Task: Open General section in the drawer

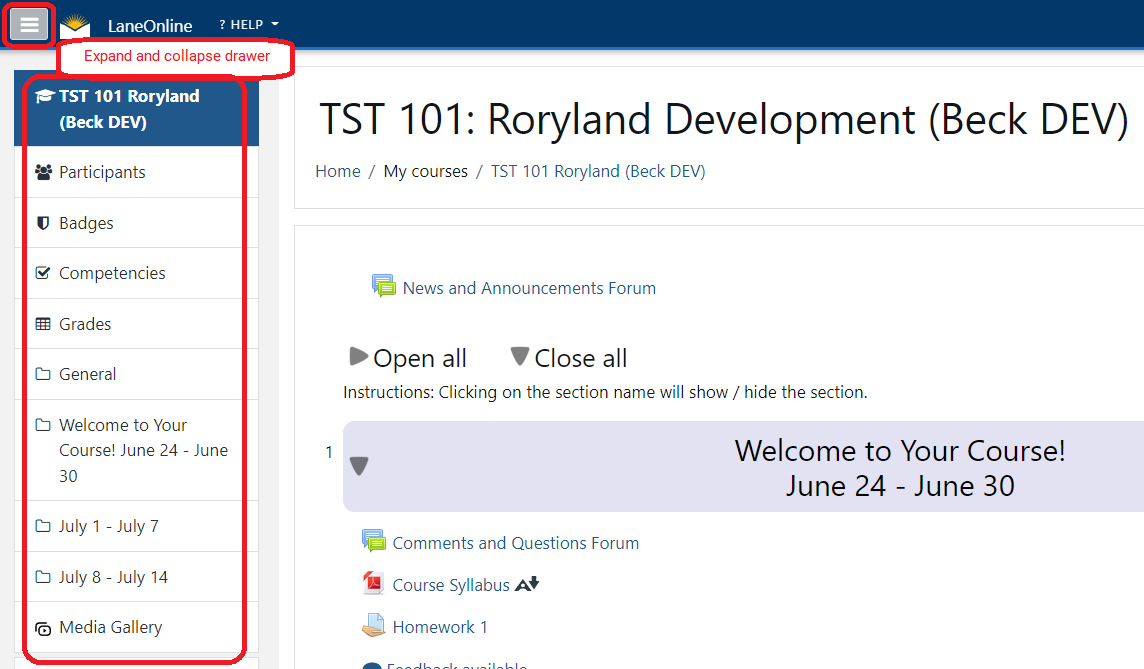Action: coord(87,374)
